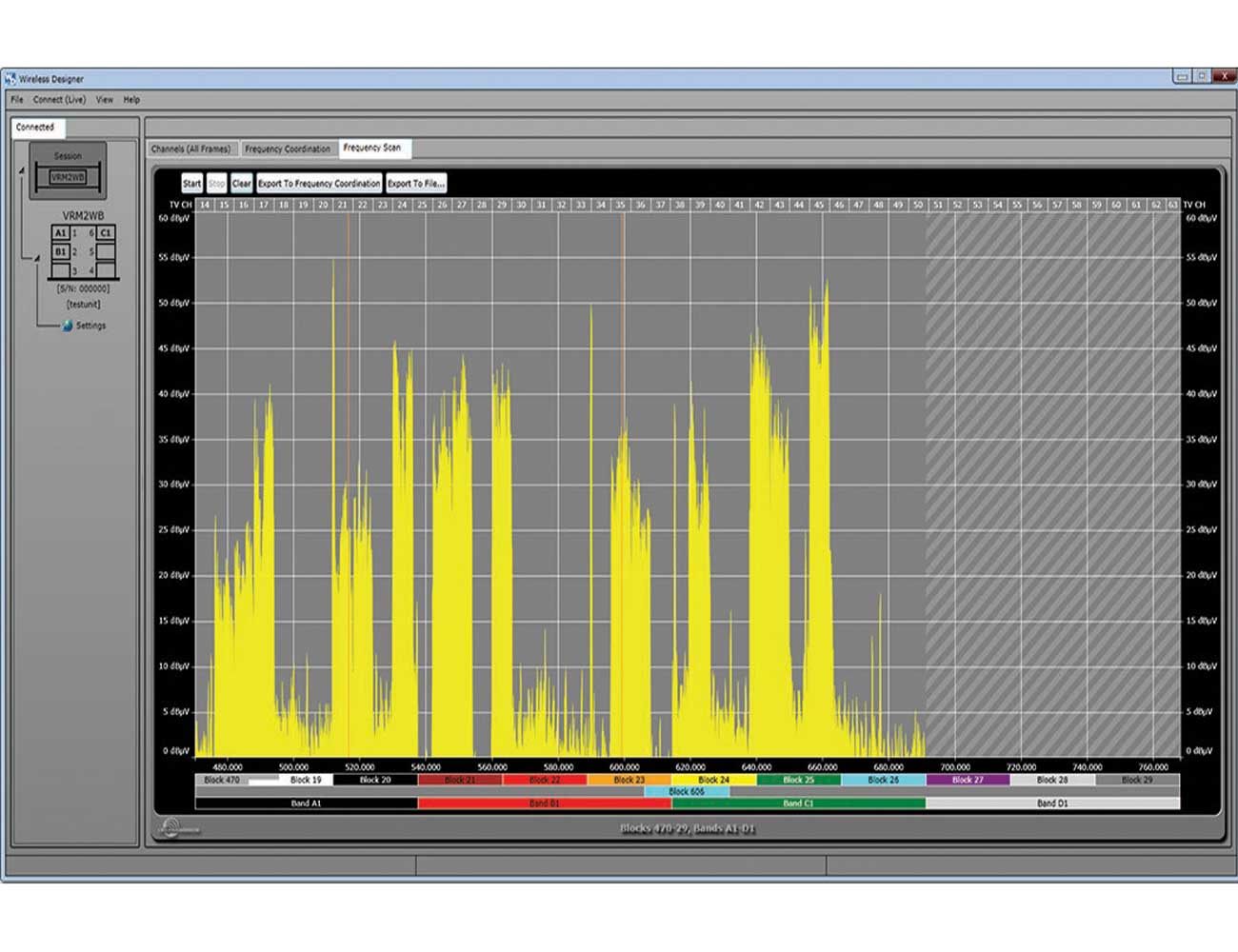Screen dimensions: 1238x952
Task: Open the View menu
Action: point(104,99)
